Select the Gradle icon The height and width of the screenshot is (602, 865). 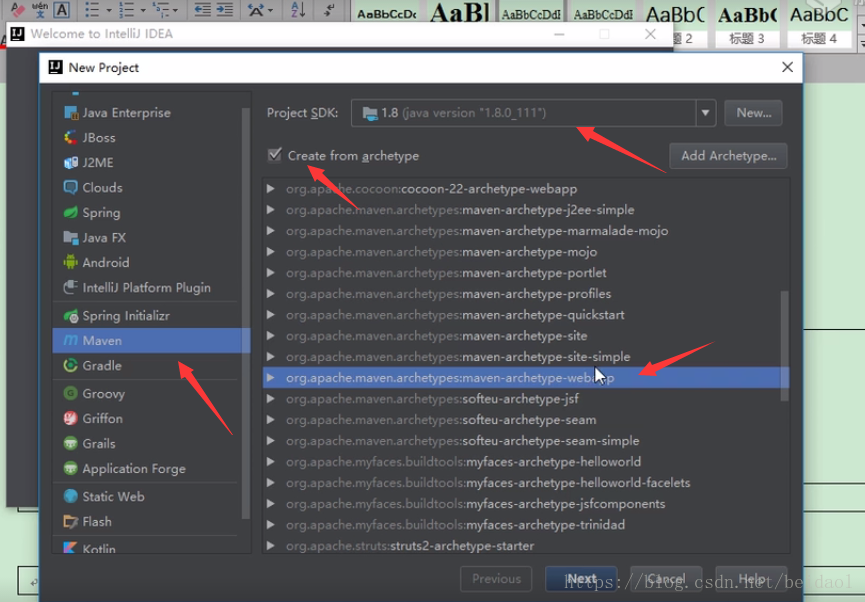pos(71,365)
